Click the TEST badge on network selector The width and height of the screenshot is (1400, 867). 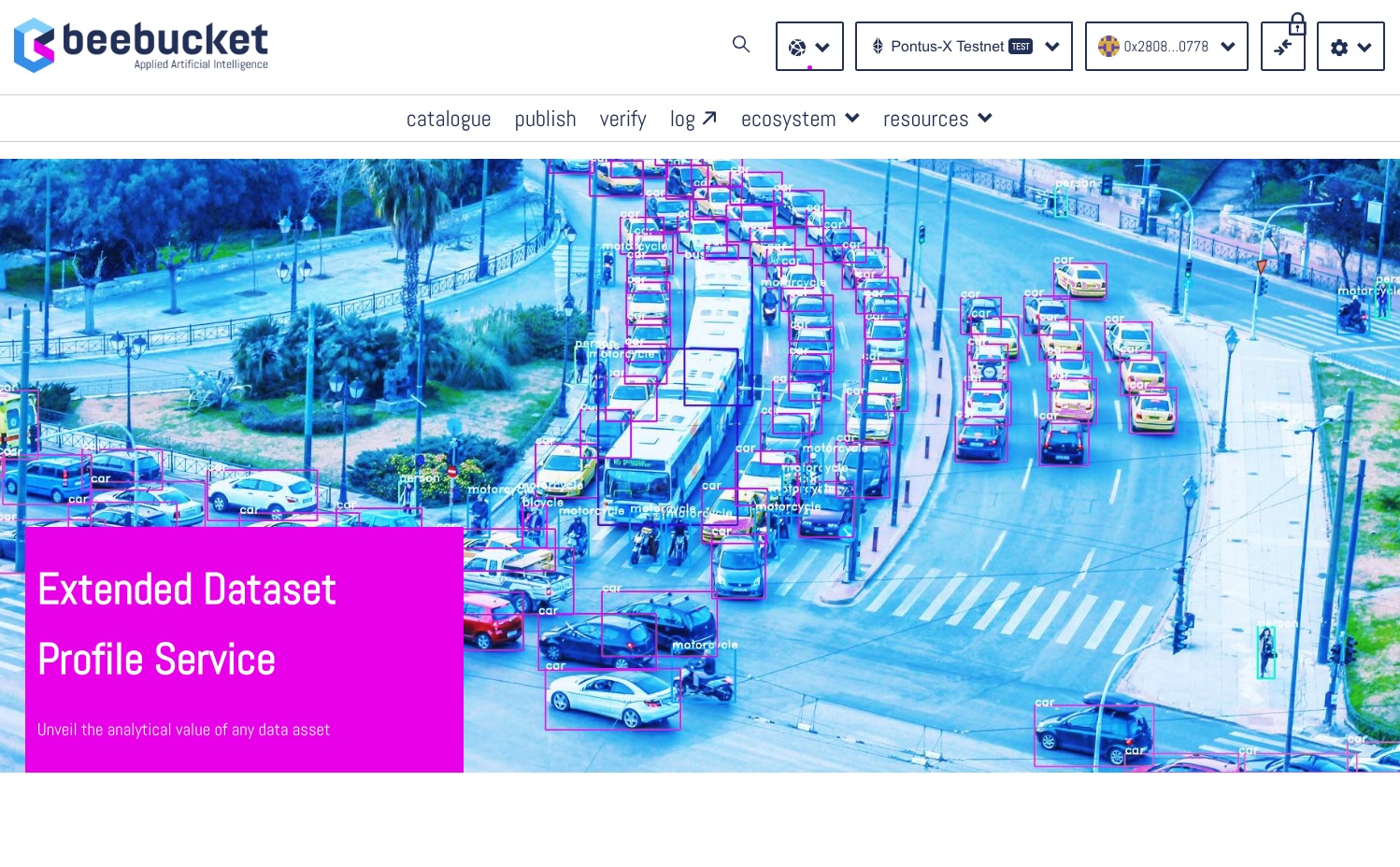(x=1021, y=47)
